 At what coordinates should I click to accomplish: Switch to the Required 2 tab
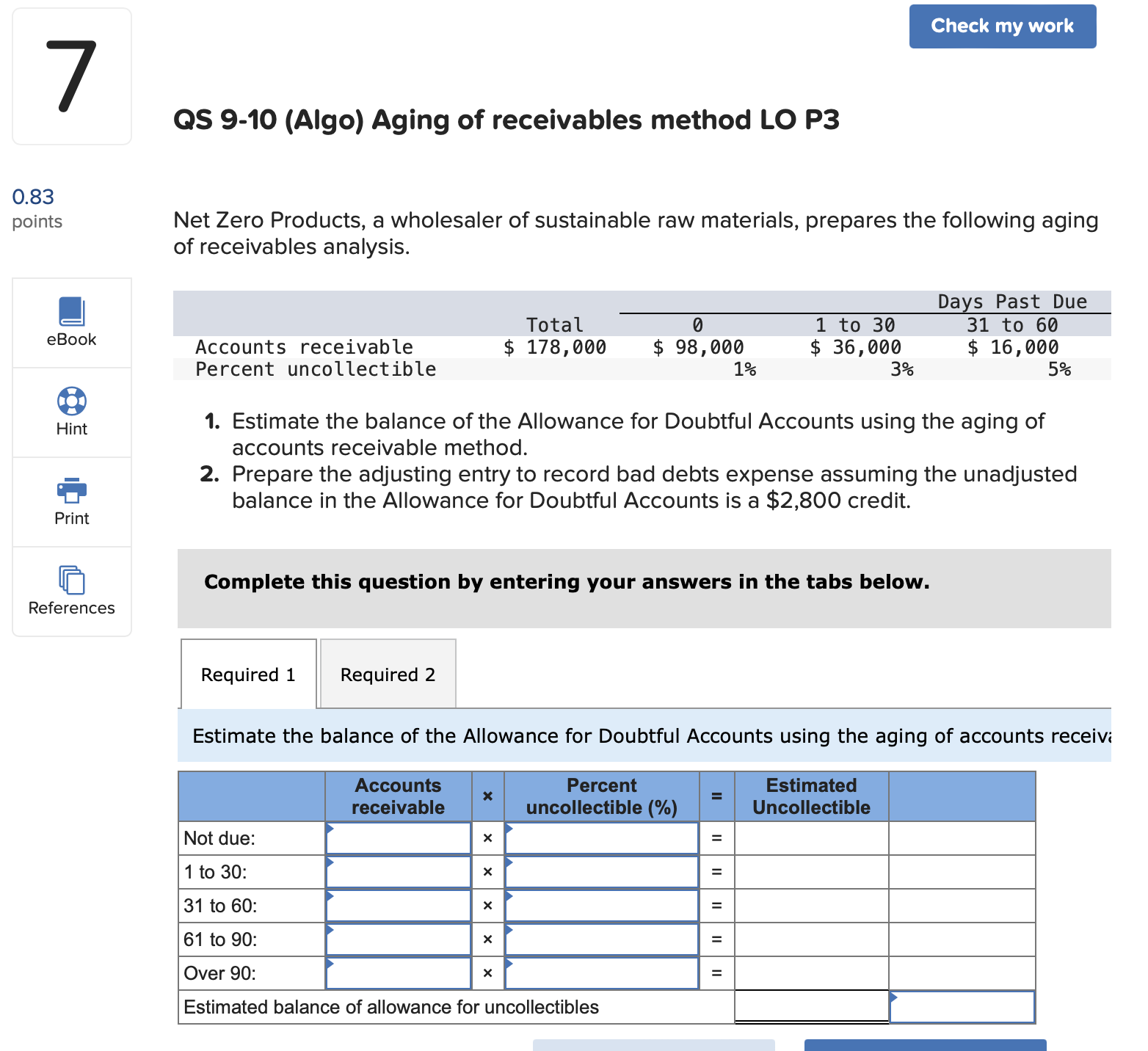click(388, 673)
